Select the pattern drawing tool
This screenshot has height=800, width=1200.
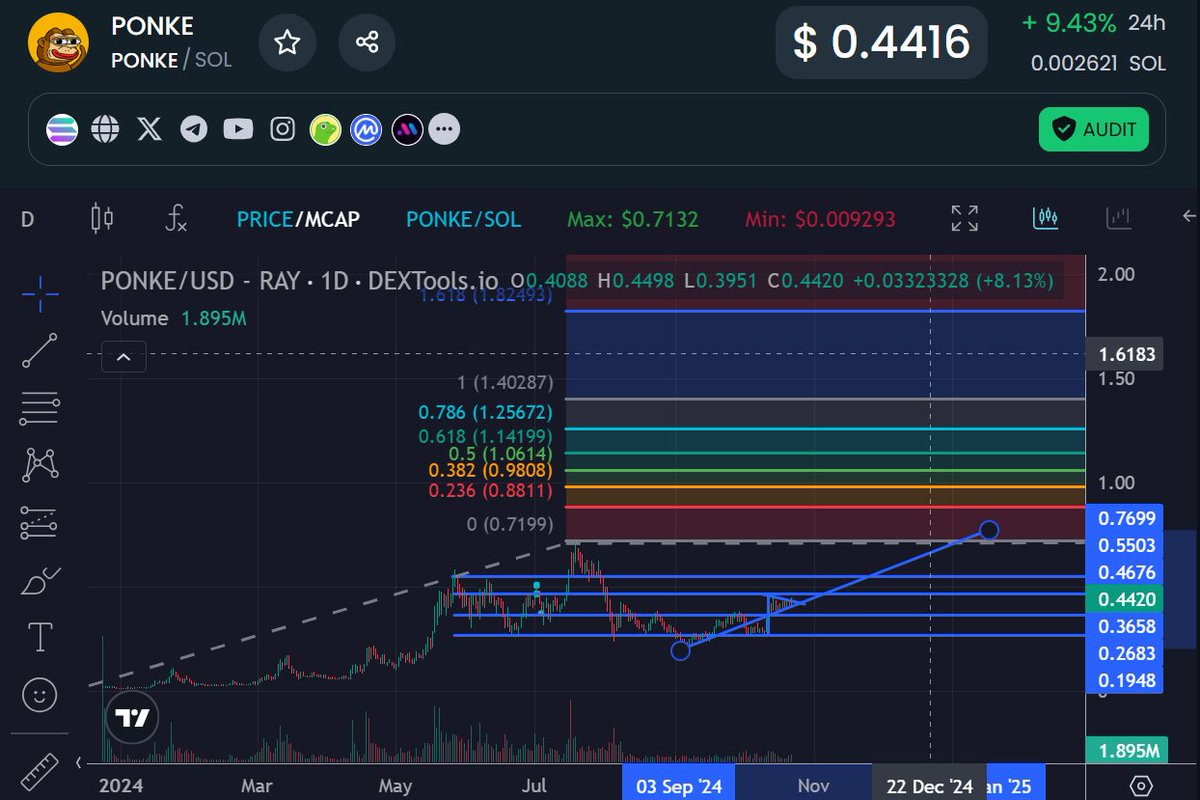39,463
